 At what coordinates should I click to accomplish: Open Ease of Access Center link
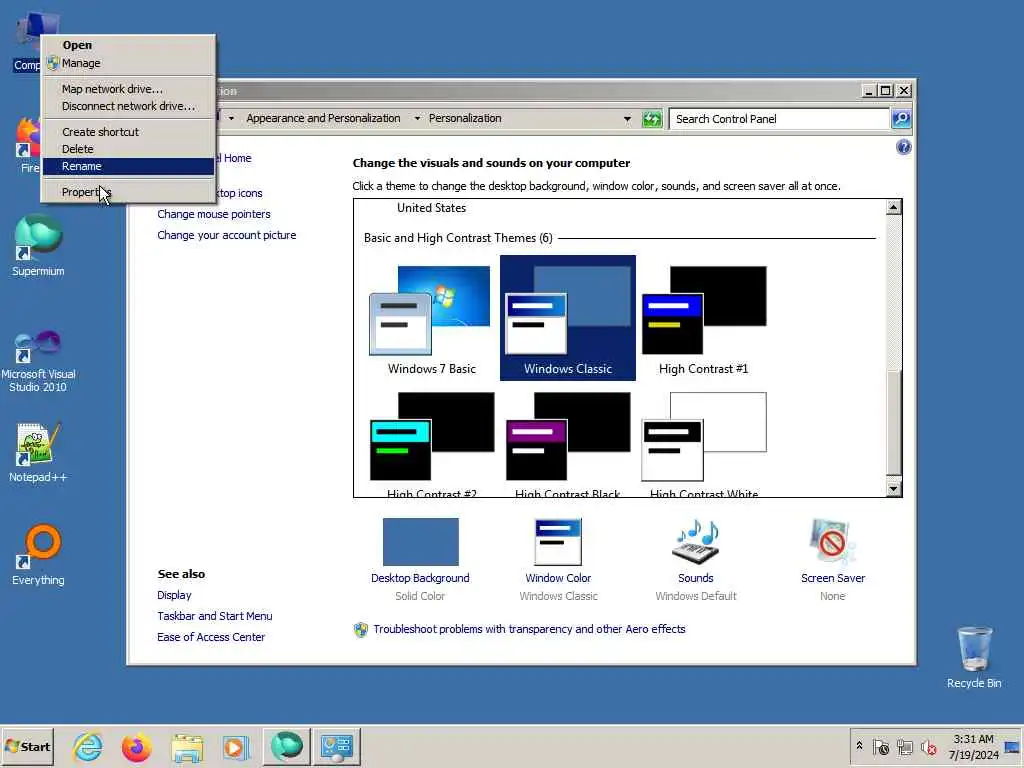pyautogui.click(x=211, y=637)
